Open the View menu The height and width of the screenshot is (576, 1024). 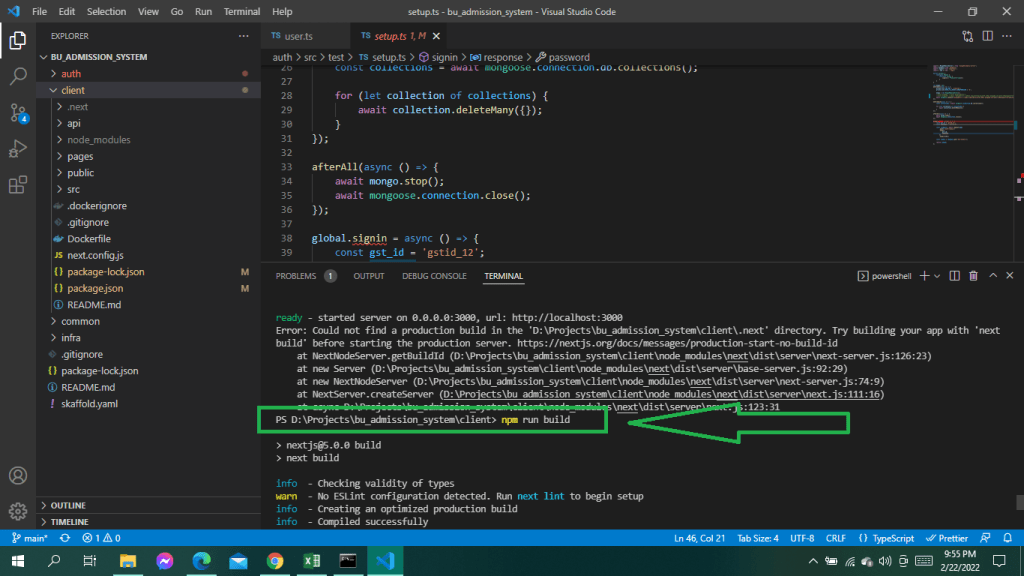coord(148,12)
